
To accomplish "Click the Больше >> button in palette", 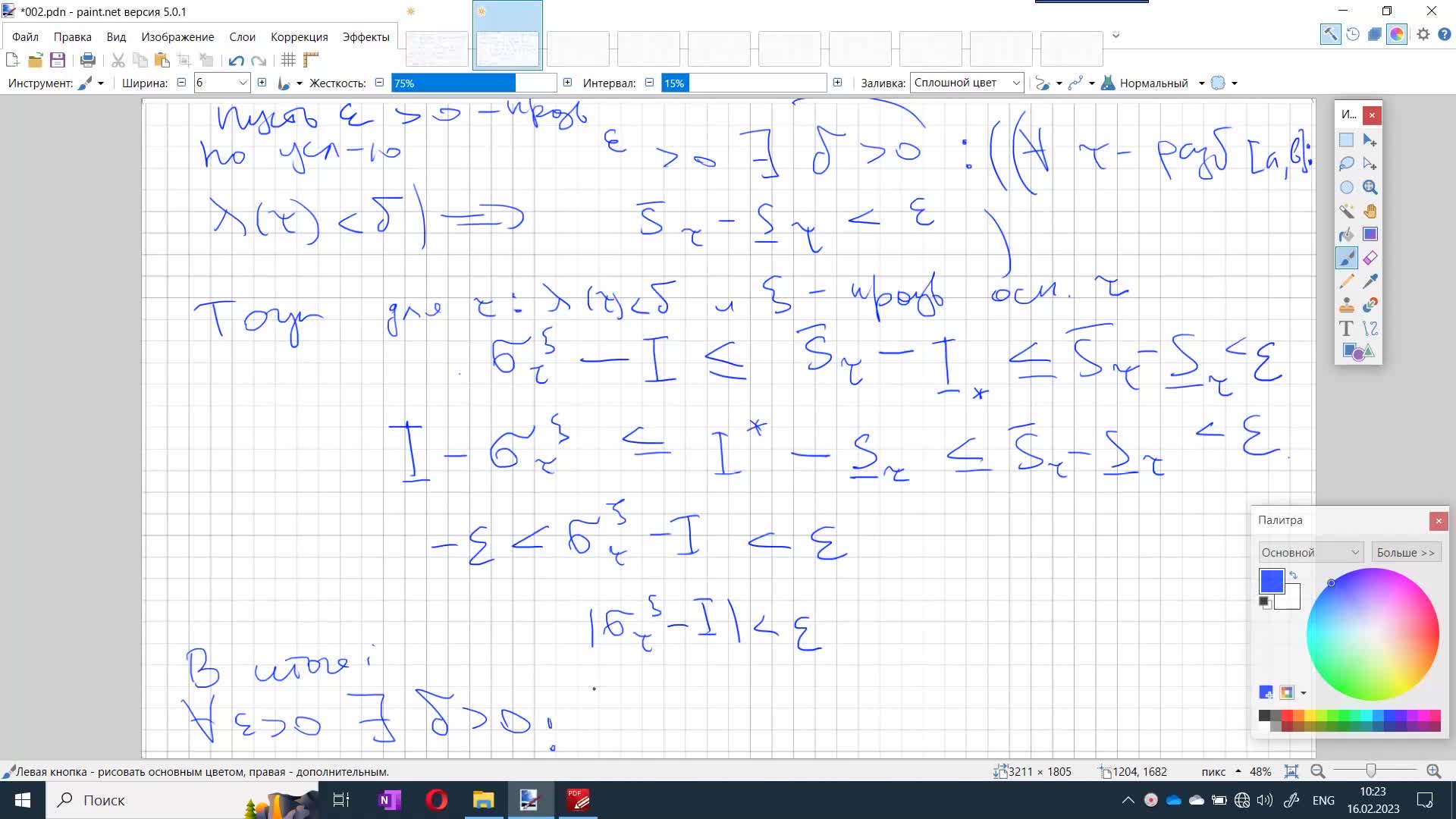I will tap(1406, 552).
